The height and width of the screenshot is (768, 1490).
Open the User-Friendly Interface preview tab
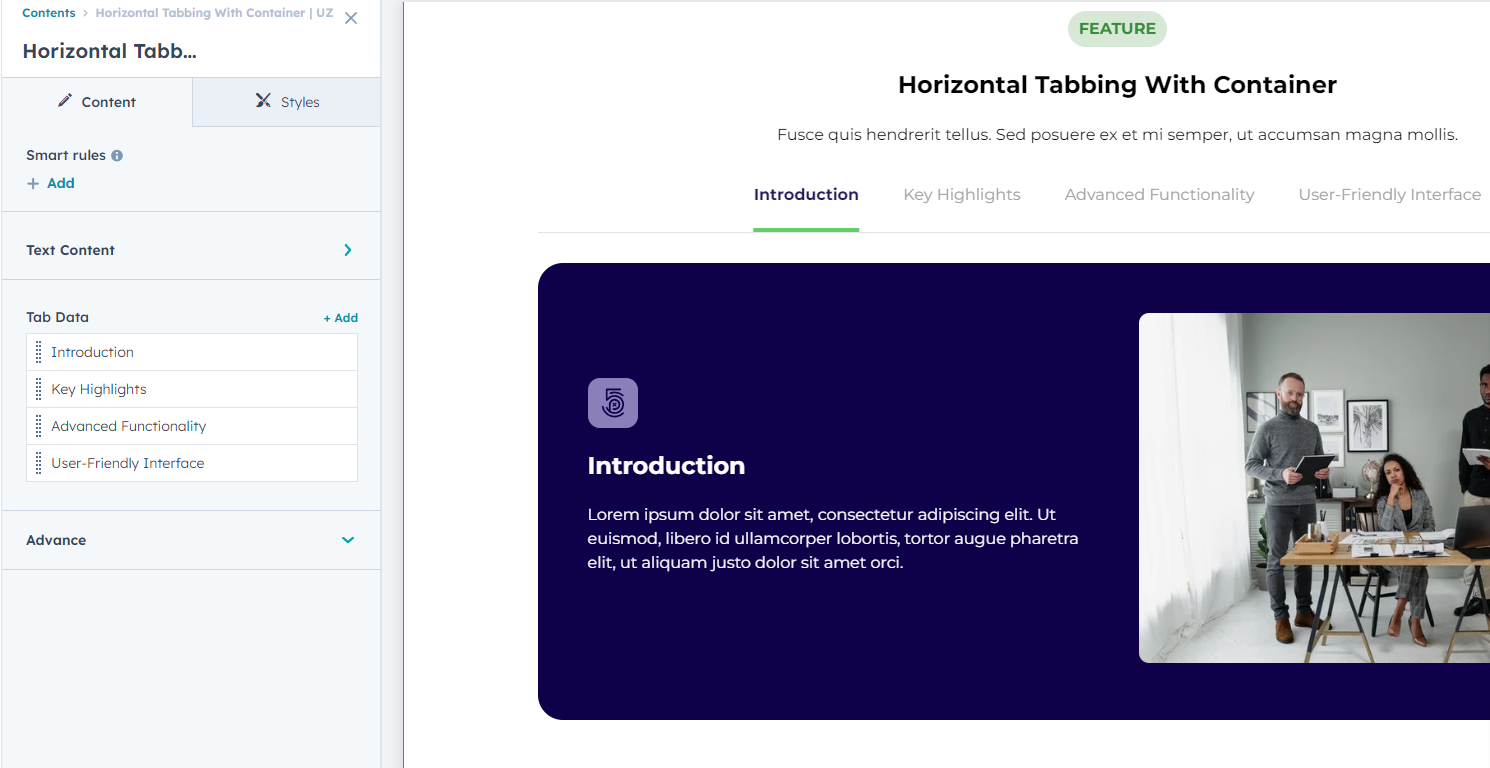point(1389,195)
